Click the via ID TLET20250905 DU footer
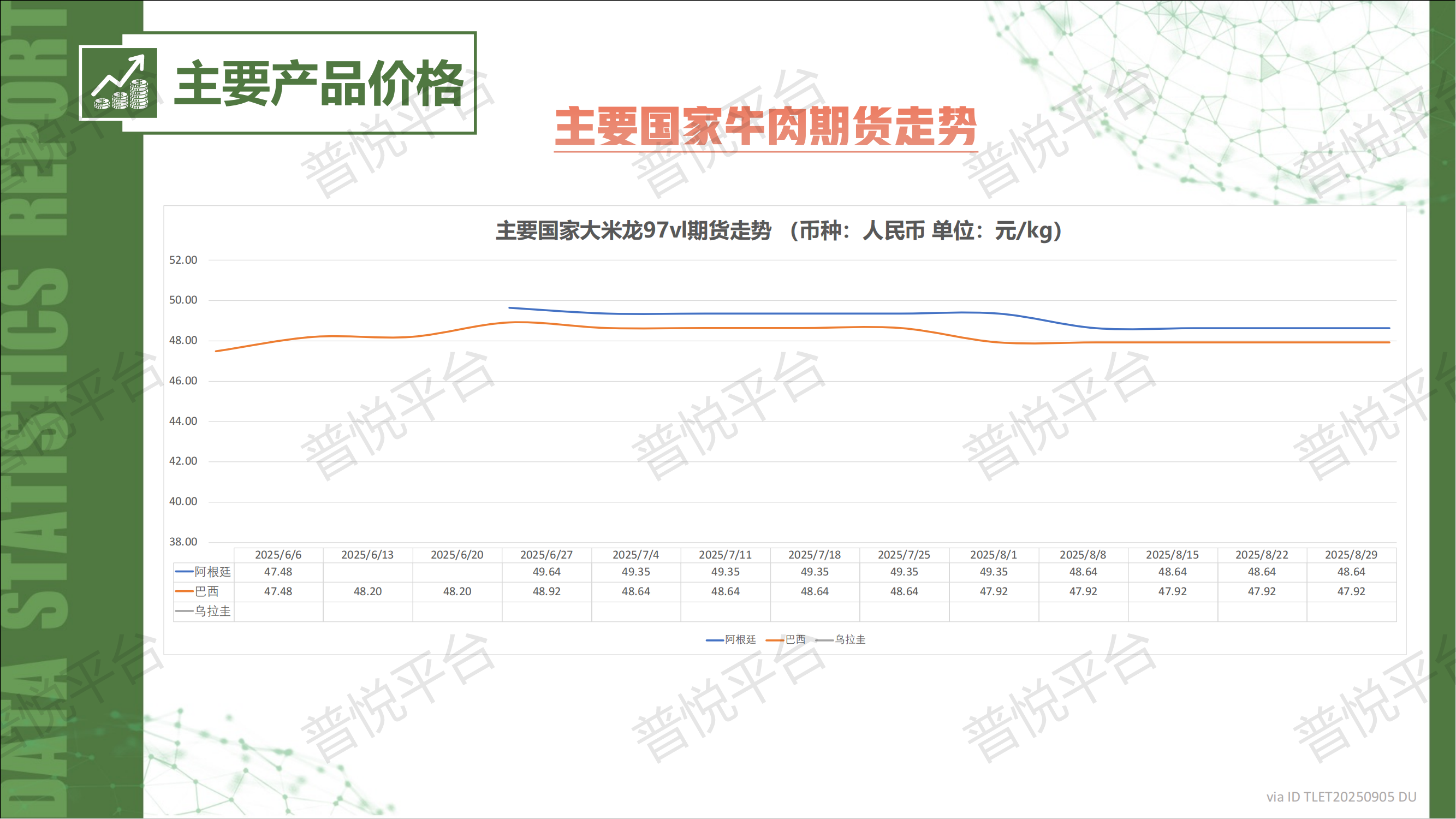1456x819 pixels. coord(1341,798)
